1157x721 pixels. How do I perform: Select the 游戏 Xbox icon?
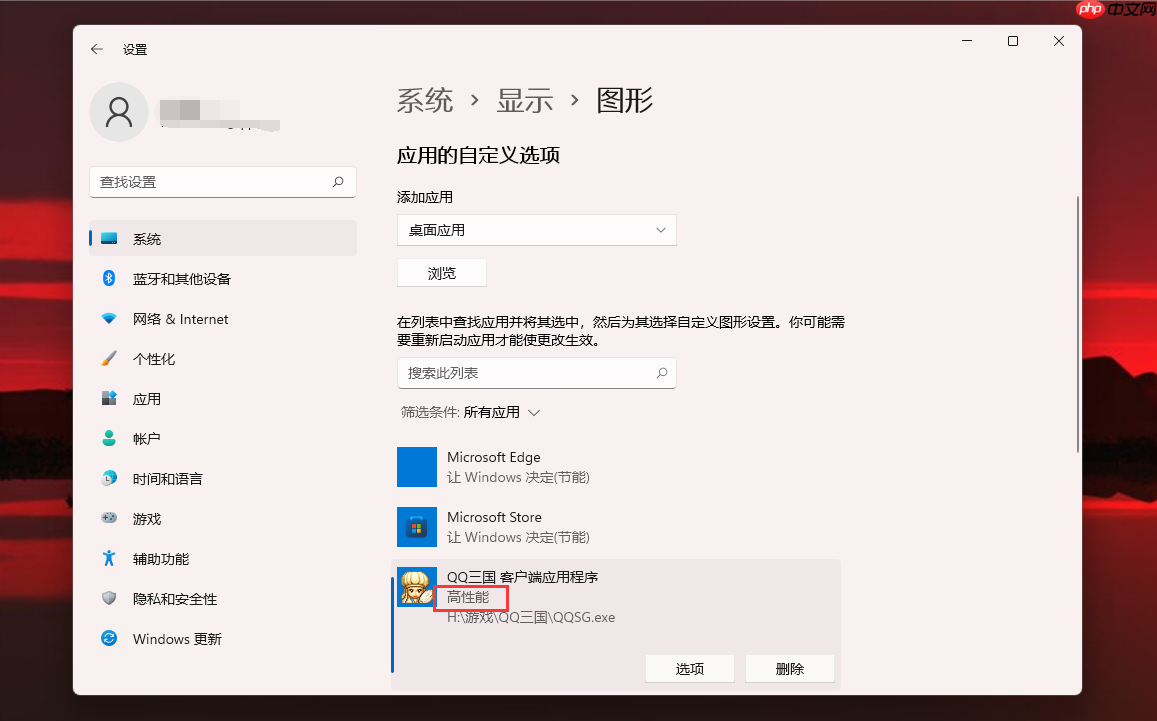pos(110,518)
